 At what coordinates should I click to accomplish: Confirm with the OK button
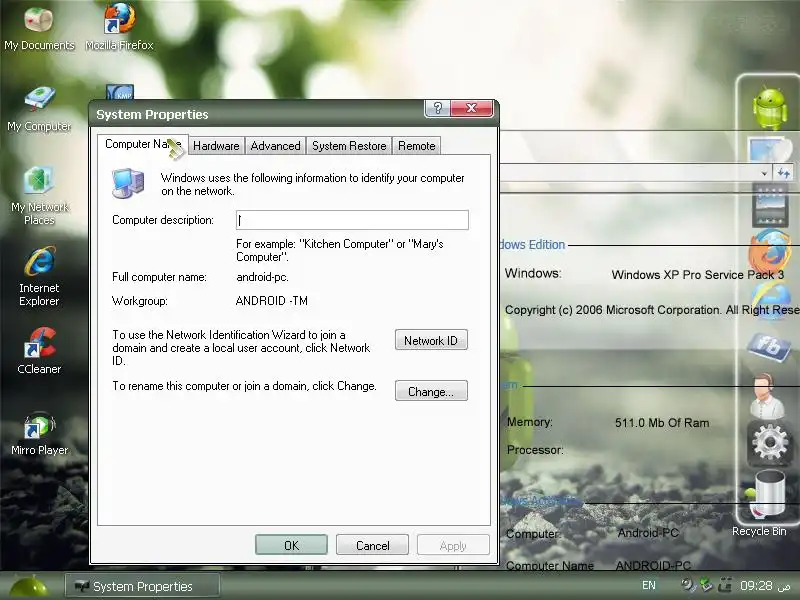click(x=291, y=545)
